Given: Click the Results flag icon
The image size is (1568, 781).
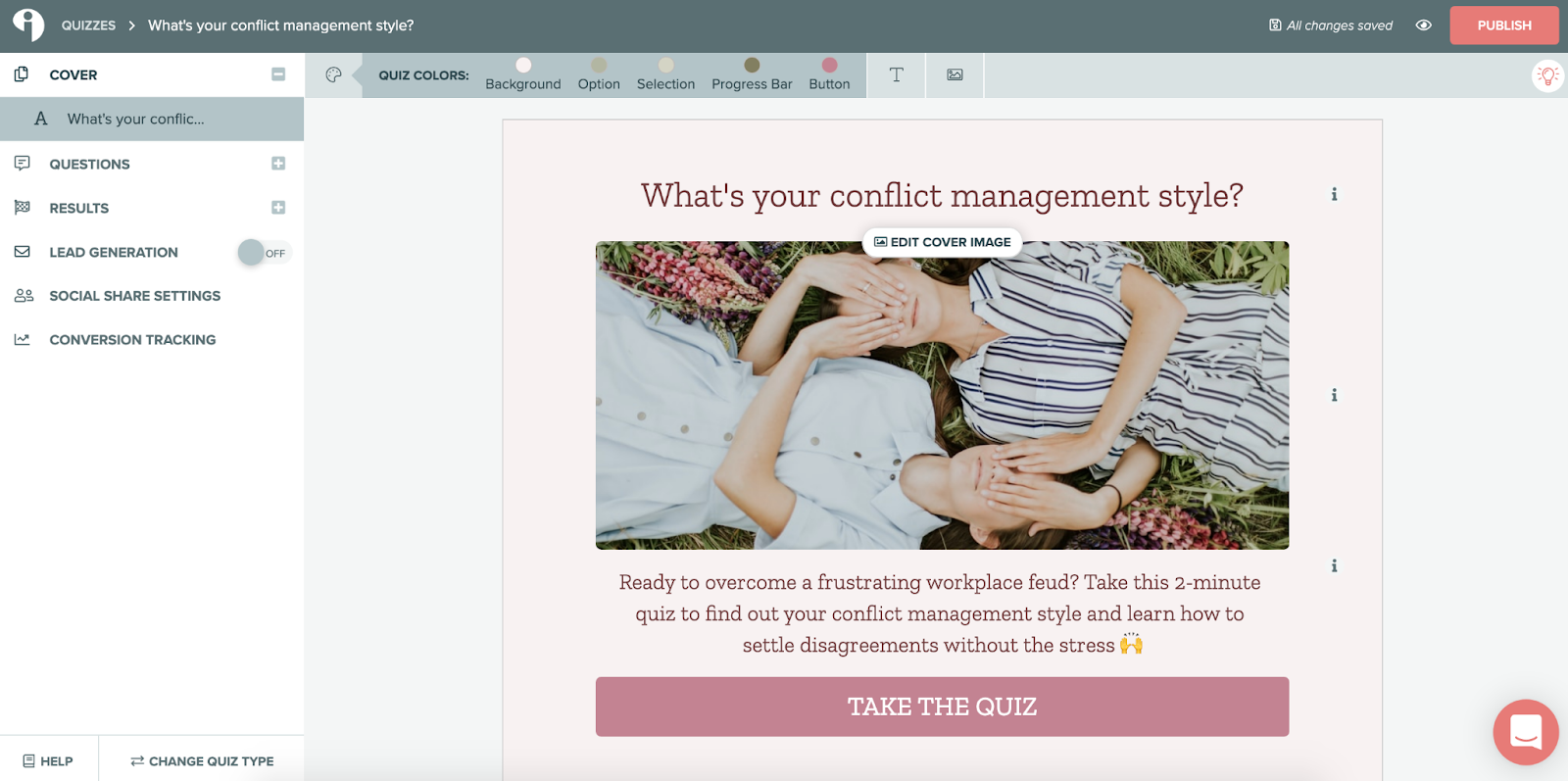Looking at the screenshot, I should [x=22, y=208].
